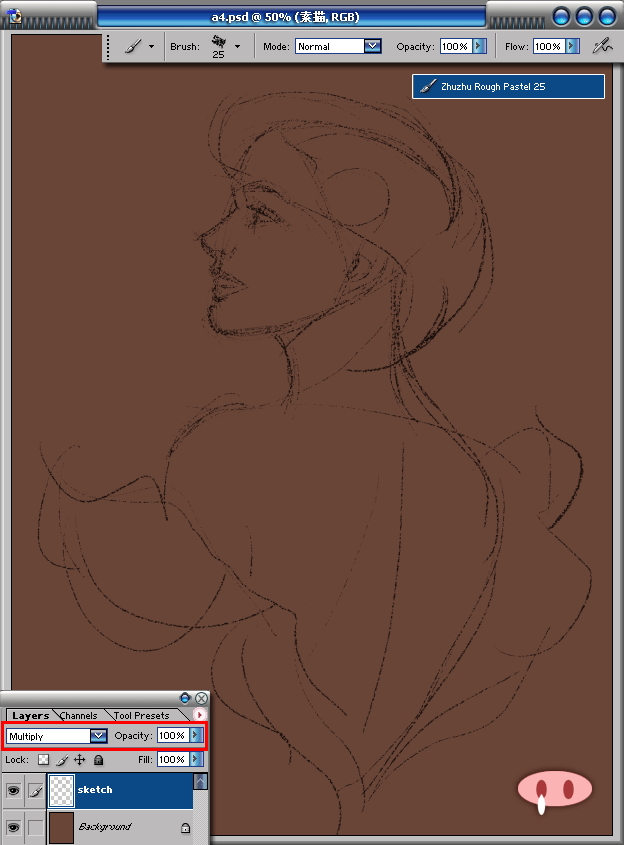Toggle Lock transparent pixels

coord(44,760)
